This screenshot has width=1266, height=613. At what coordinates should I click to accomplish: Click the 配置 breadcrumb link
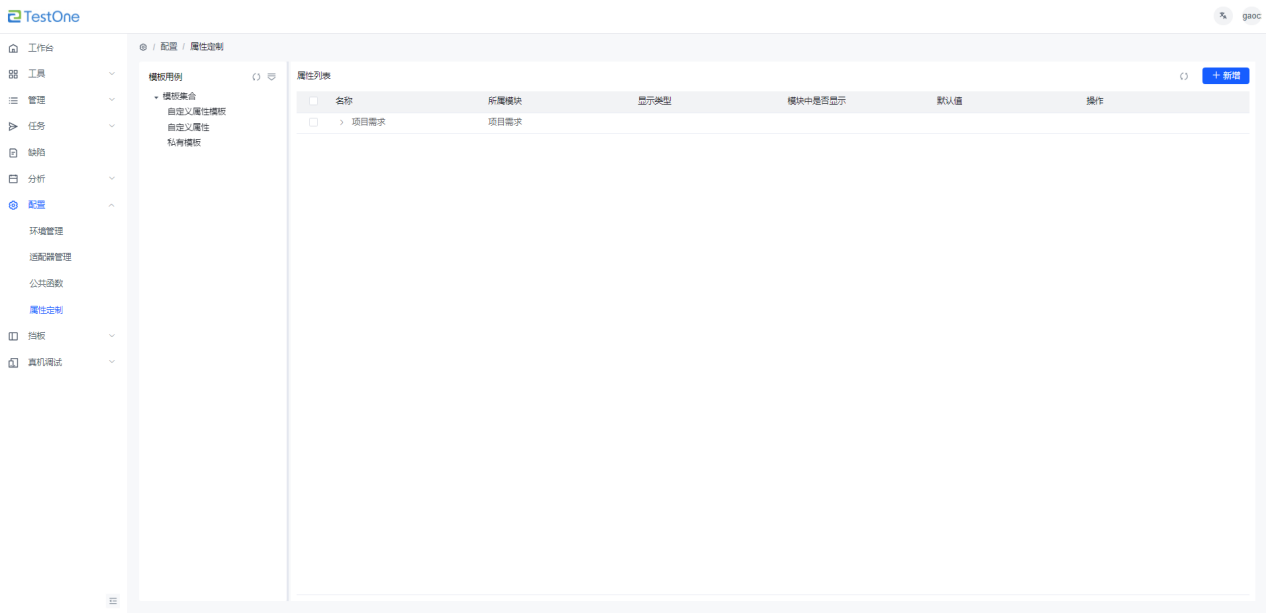(x=169, y=47)
